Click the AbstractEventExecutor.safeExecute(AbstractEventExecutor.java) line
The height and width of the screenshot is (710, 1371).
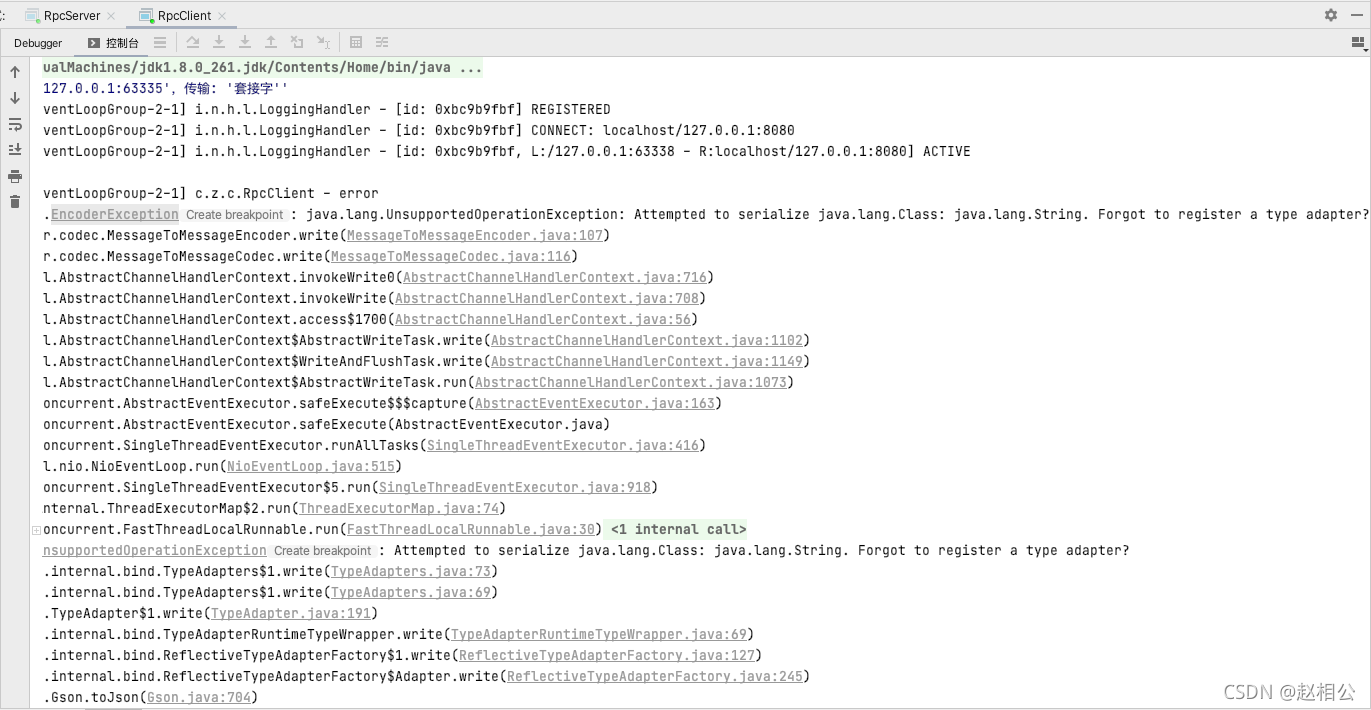click(327, 424)
